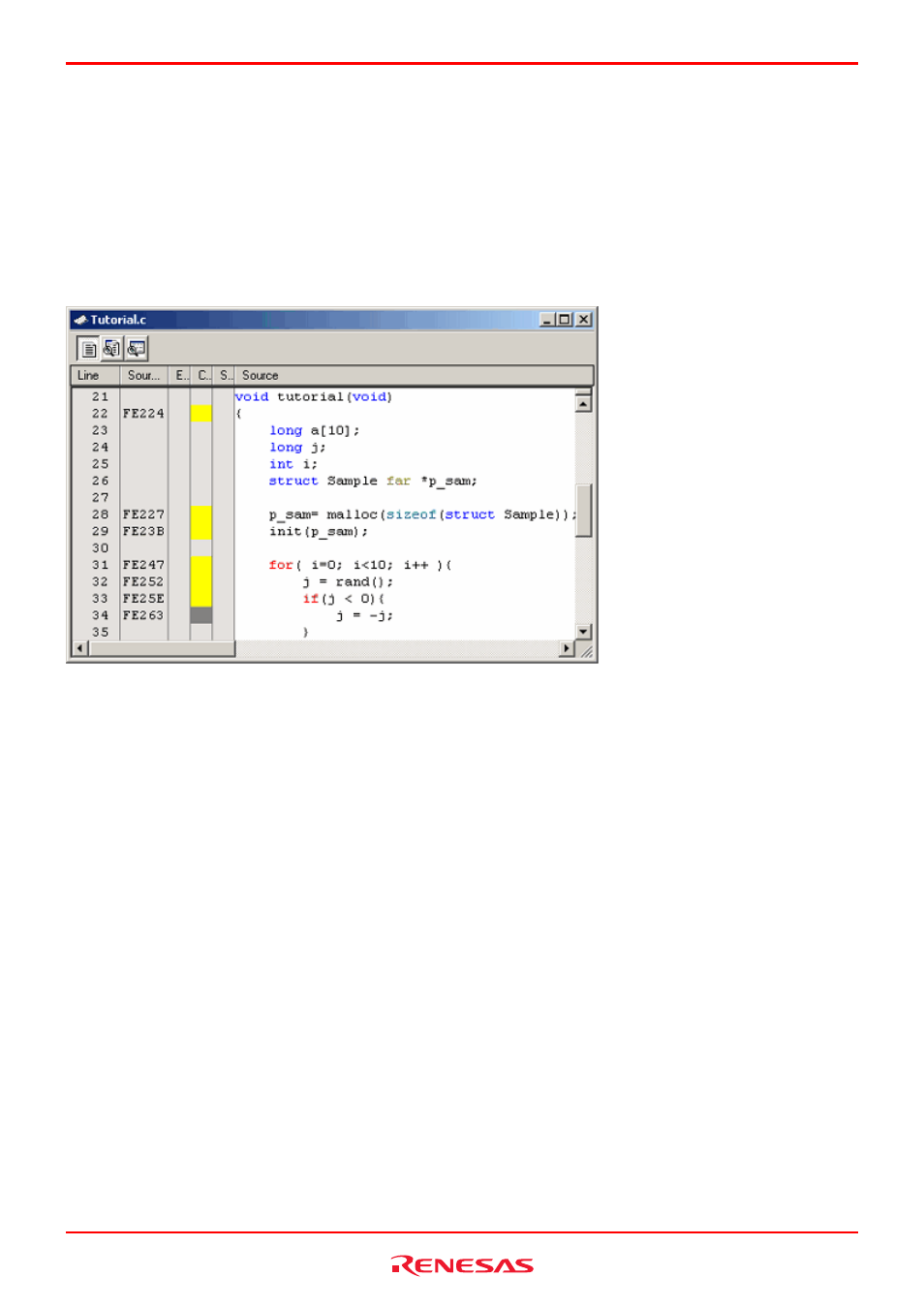Minimize the Tutorial.c window
This screenshot has width=924, height=1308.
(x=547, y=320)
